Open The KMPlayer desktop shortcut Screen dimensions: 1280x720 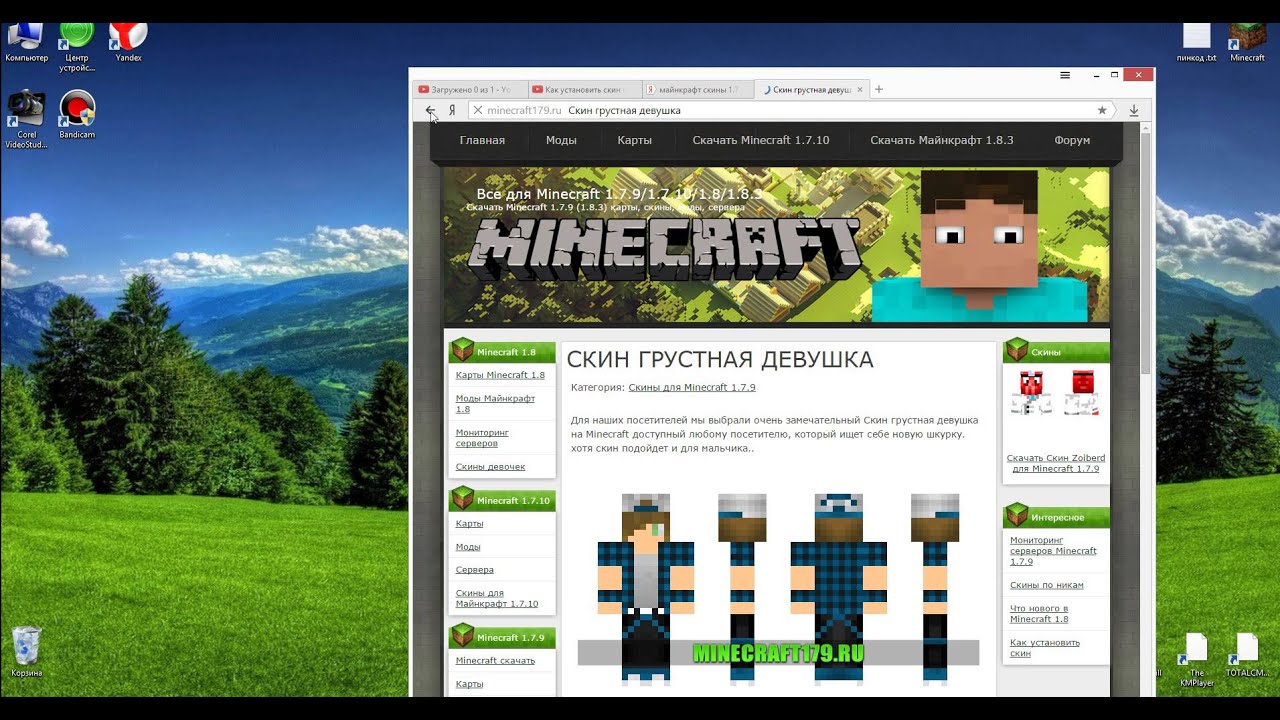[1196, 660]
